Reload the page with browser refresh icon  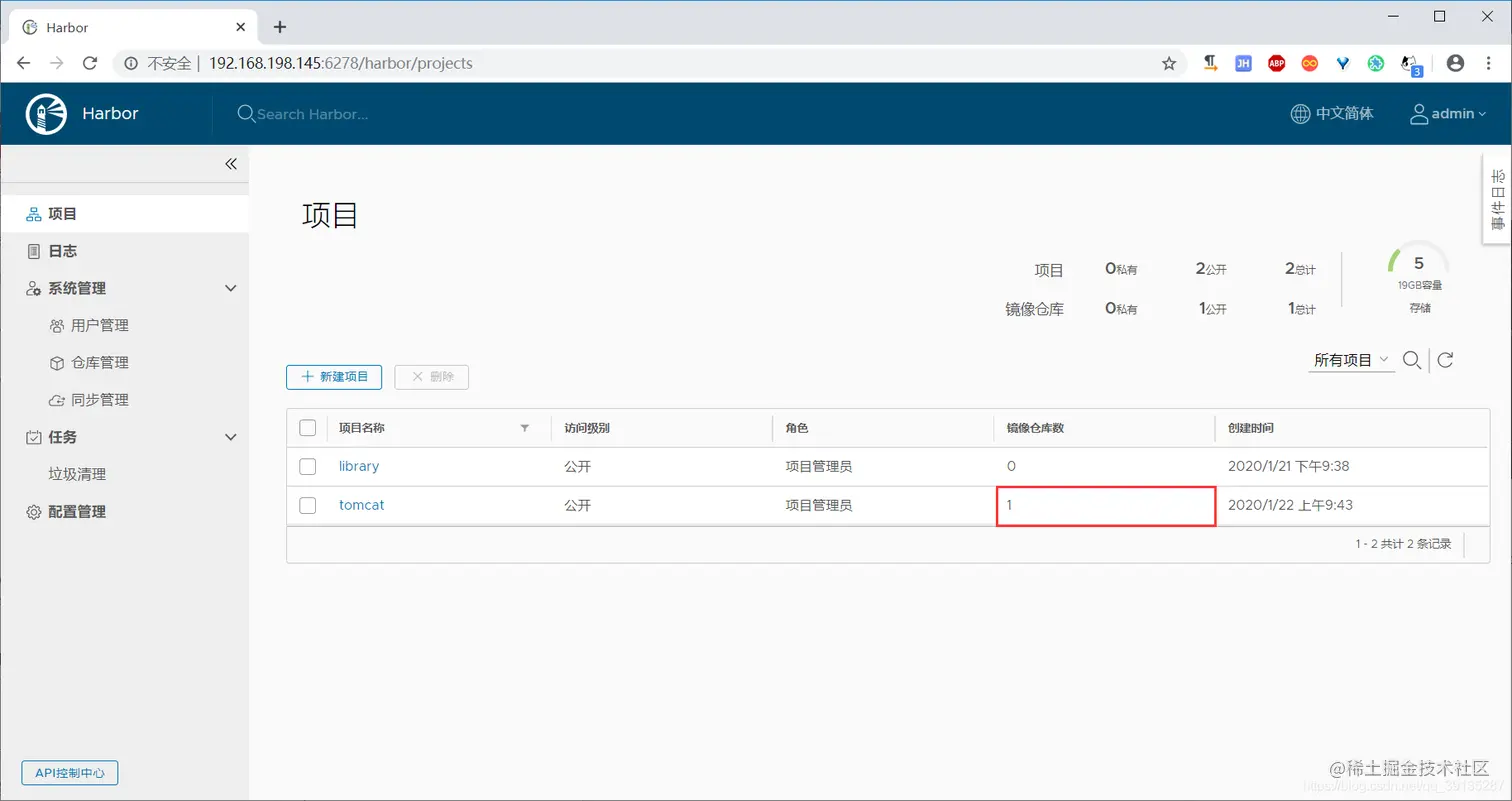point(90,63)
